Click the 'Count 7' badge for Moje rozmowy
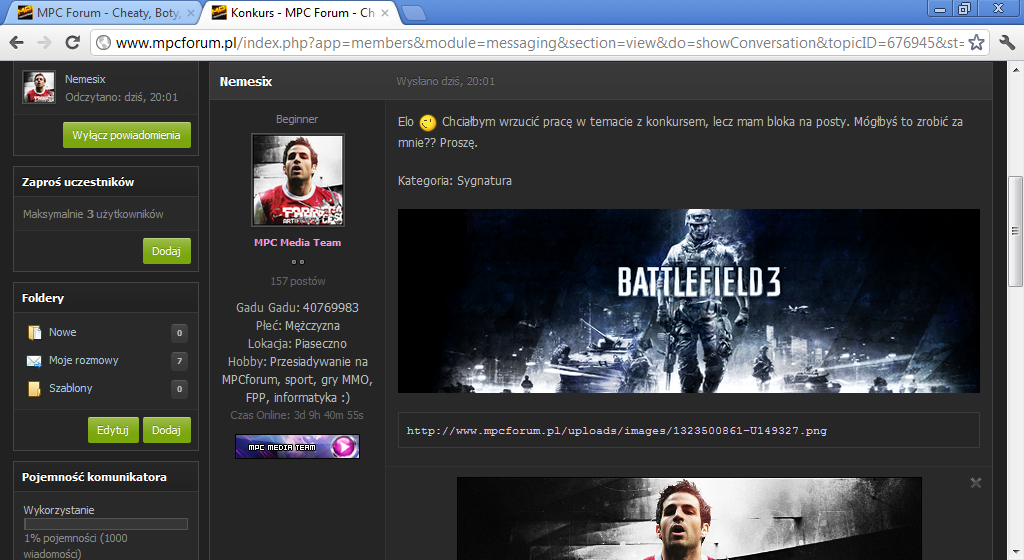Viewport: 1024px width, 560px height. pos(180,361)
